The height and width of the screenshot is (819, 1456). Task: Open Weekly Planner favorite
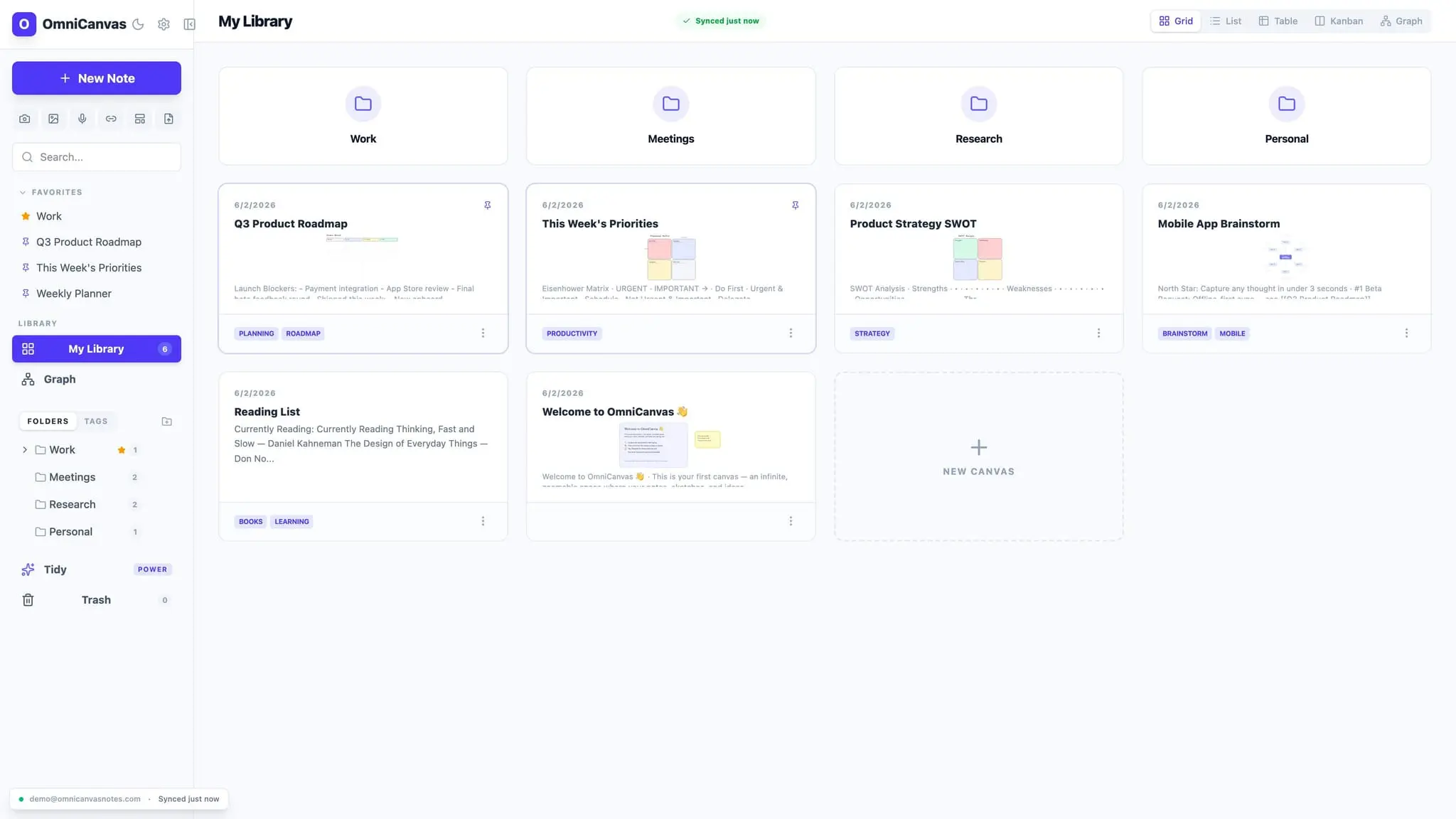coord(74,294)
